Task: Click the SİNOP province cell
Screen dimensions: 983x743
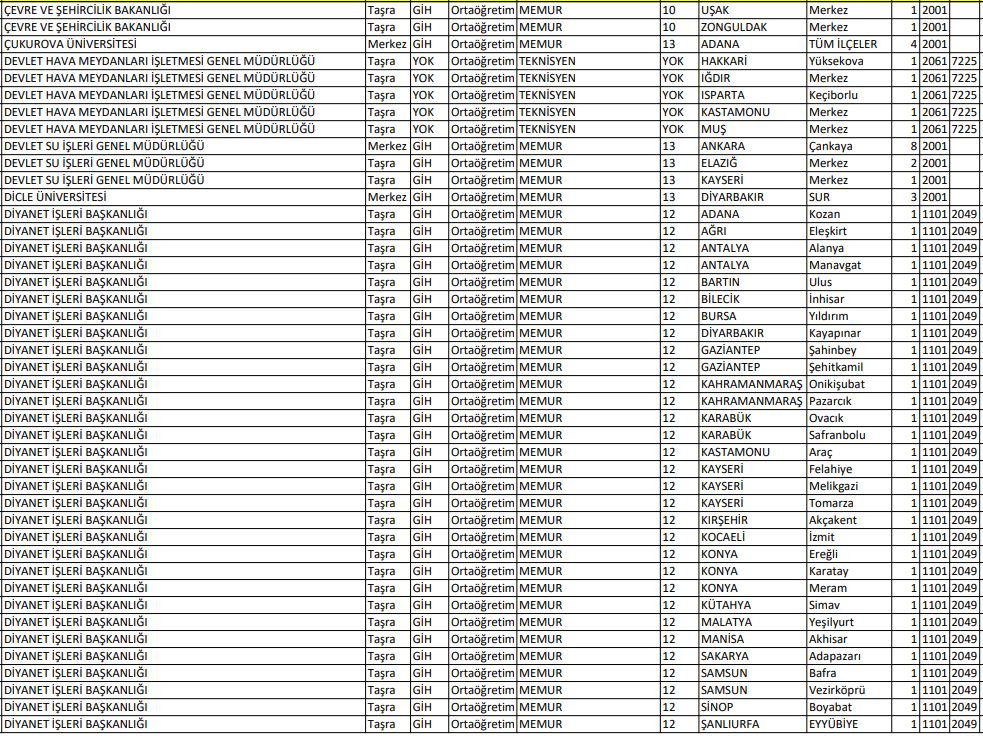Action: point(752,707)
